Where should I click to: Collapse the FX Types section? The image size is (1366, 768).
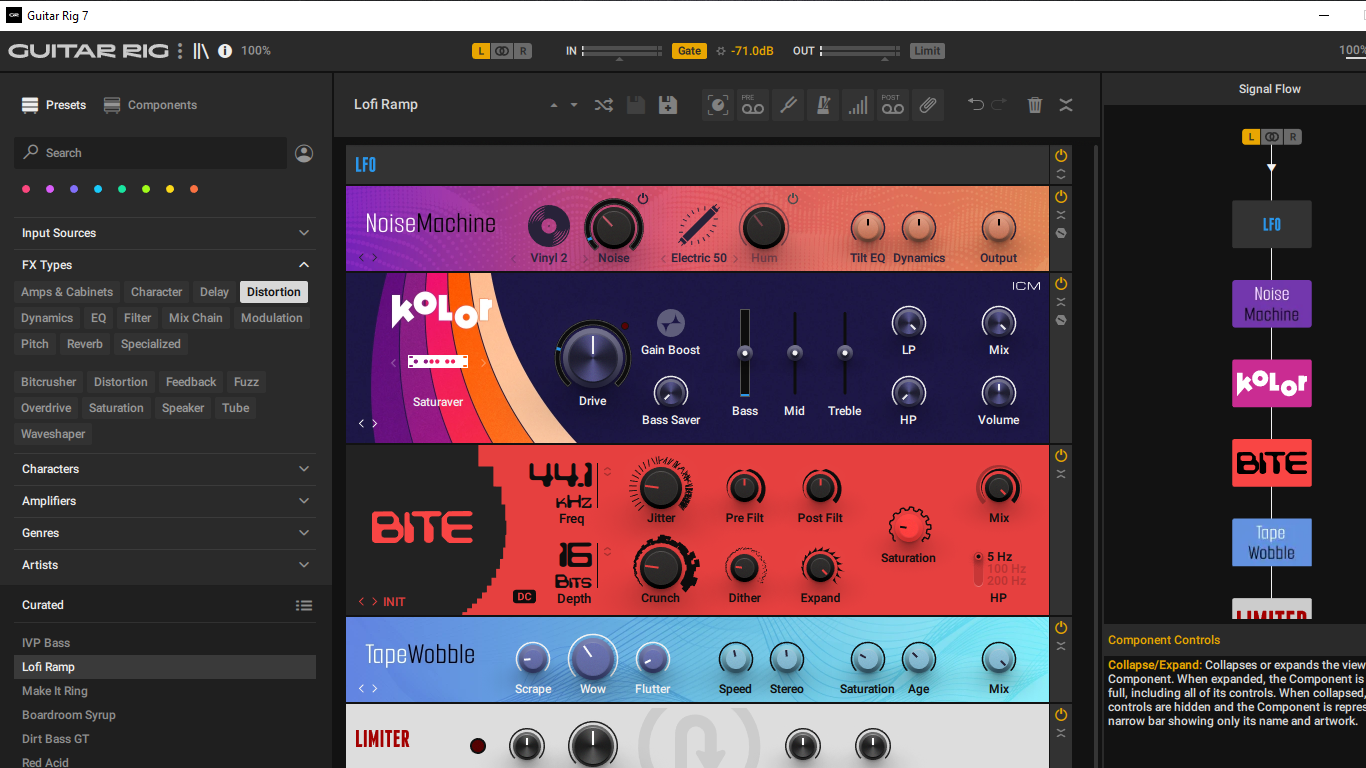(x=304, y=265)
